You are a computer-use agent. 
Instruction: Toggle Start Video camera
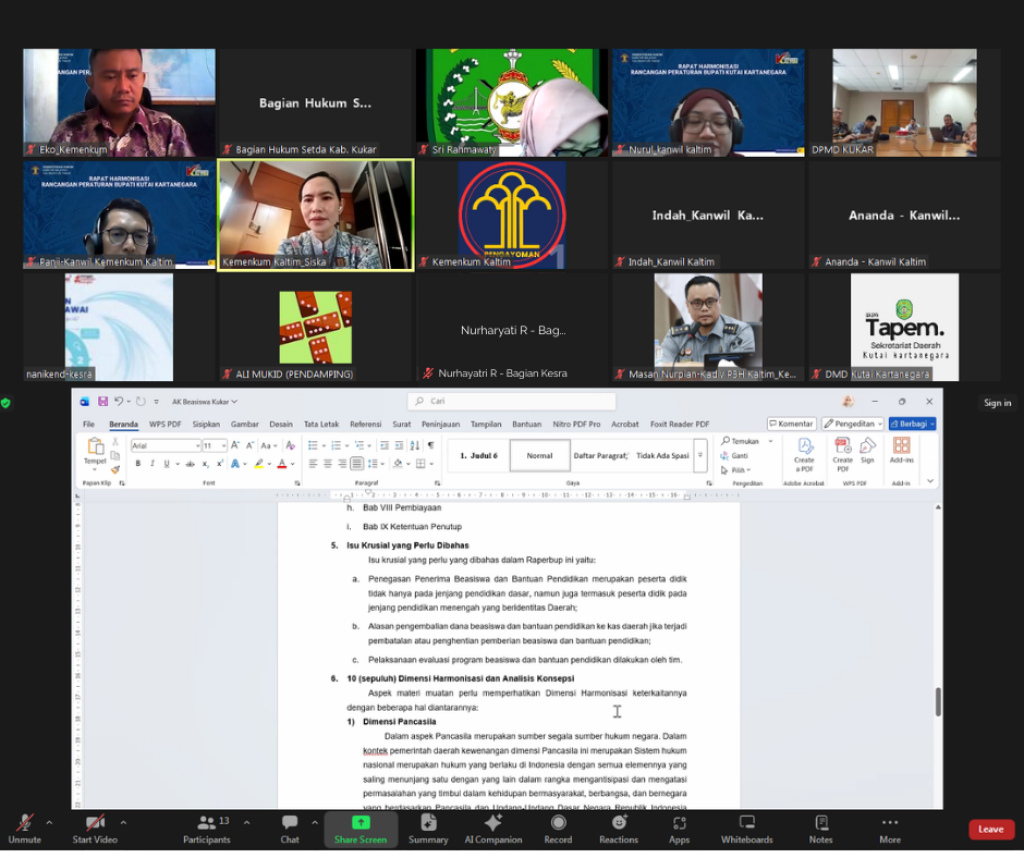click(95, 826)
